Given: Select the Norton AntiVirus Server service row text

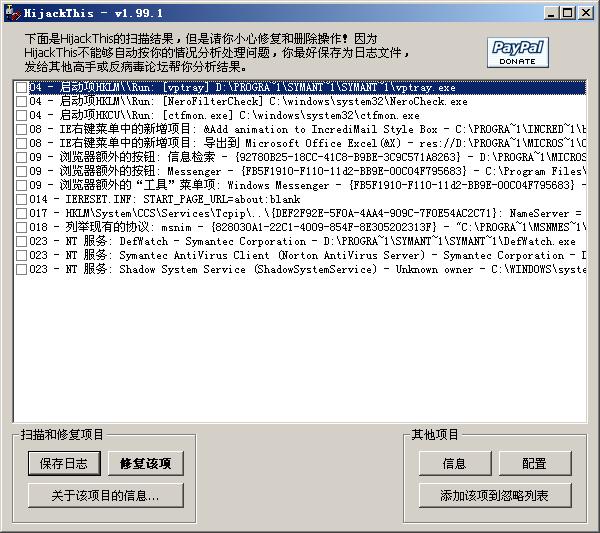Looking at the screenshot, I should (x=307, y=255).
